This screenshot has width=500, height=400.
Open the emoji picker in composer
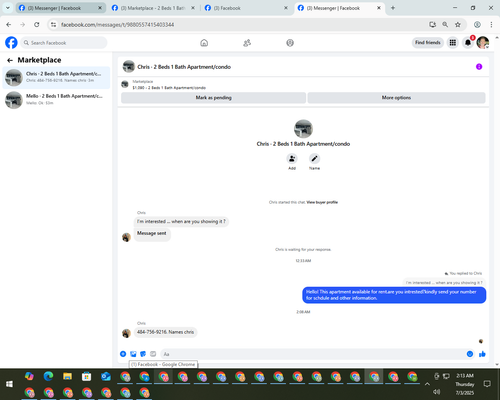tap(470, 354)
